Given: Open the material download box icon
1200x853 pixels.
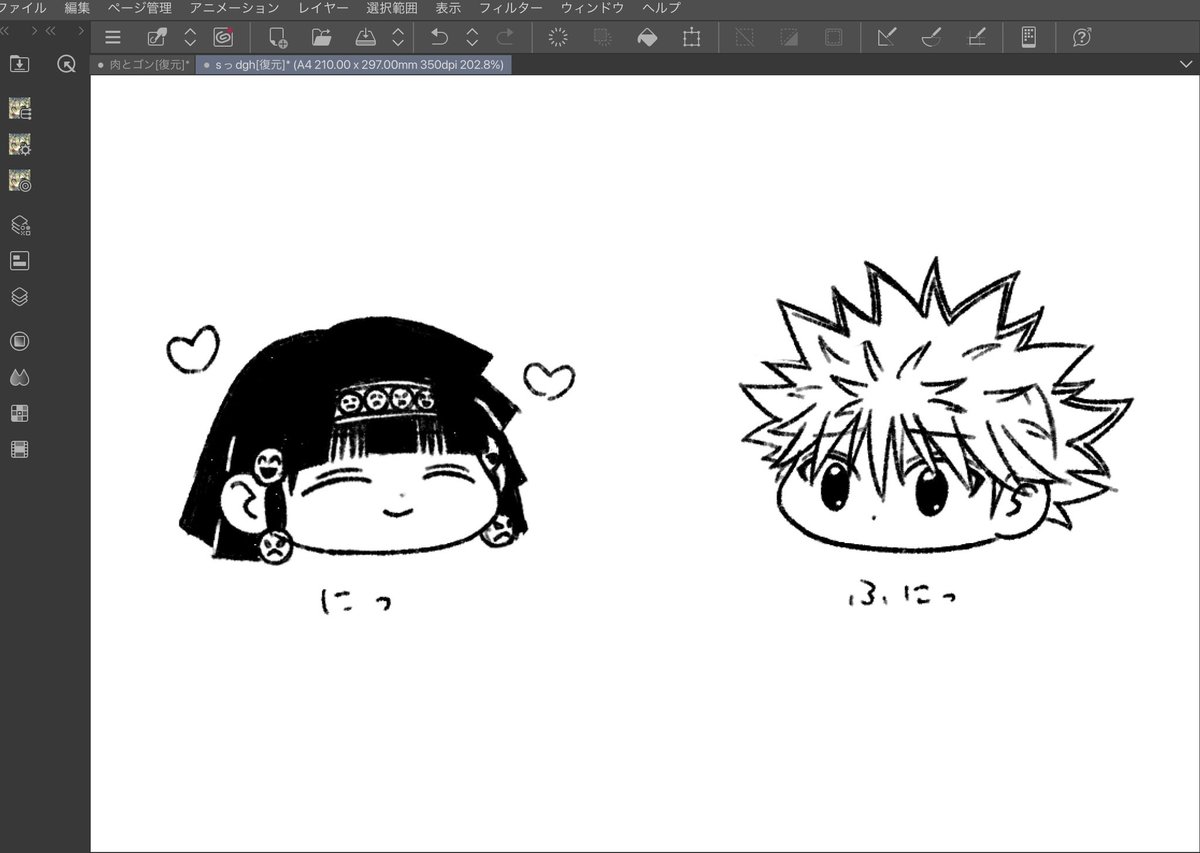Looking at the screenshot, I should [19, 64].
